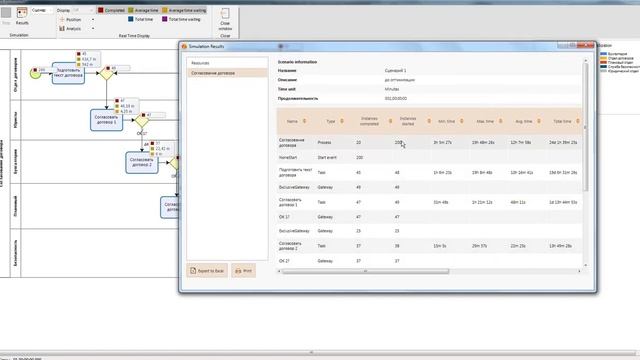Viewport: 640px width, 360px height.
Task: Select Resources in Simulation Results sidebar
Action: coord(227,63)
